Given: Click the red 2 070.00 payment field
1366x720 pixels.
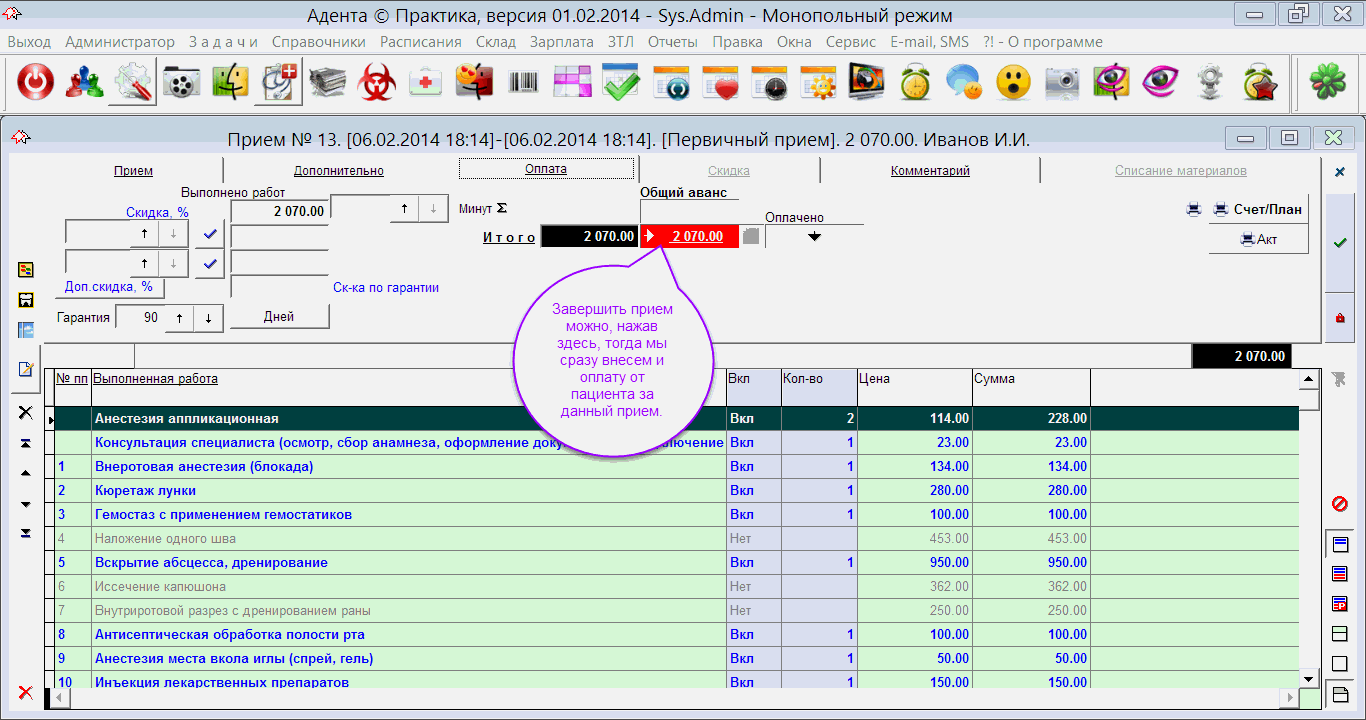Looking at the screenshot, I should pyautogui.click(x=696, y=236).
